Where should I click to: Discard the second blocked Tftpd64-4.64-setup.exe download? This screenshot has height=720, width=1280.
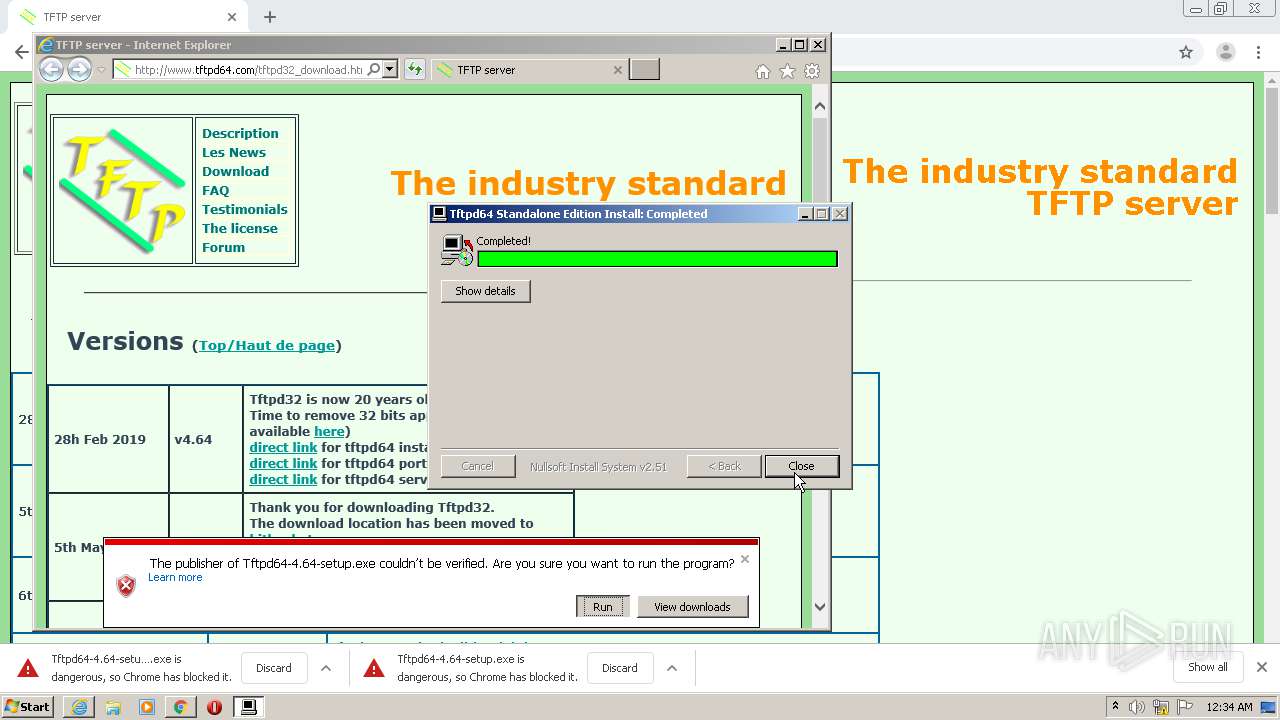click(x=620, y=668)
